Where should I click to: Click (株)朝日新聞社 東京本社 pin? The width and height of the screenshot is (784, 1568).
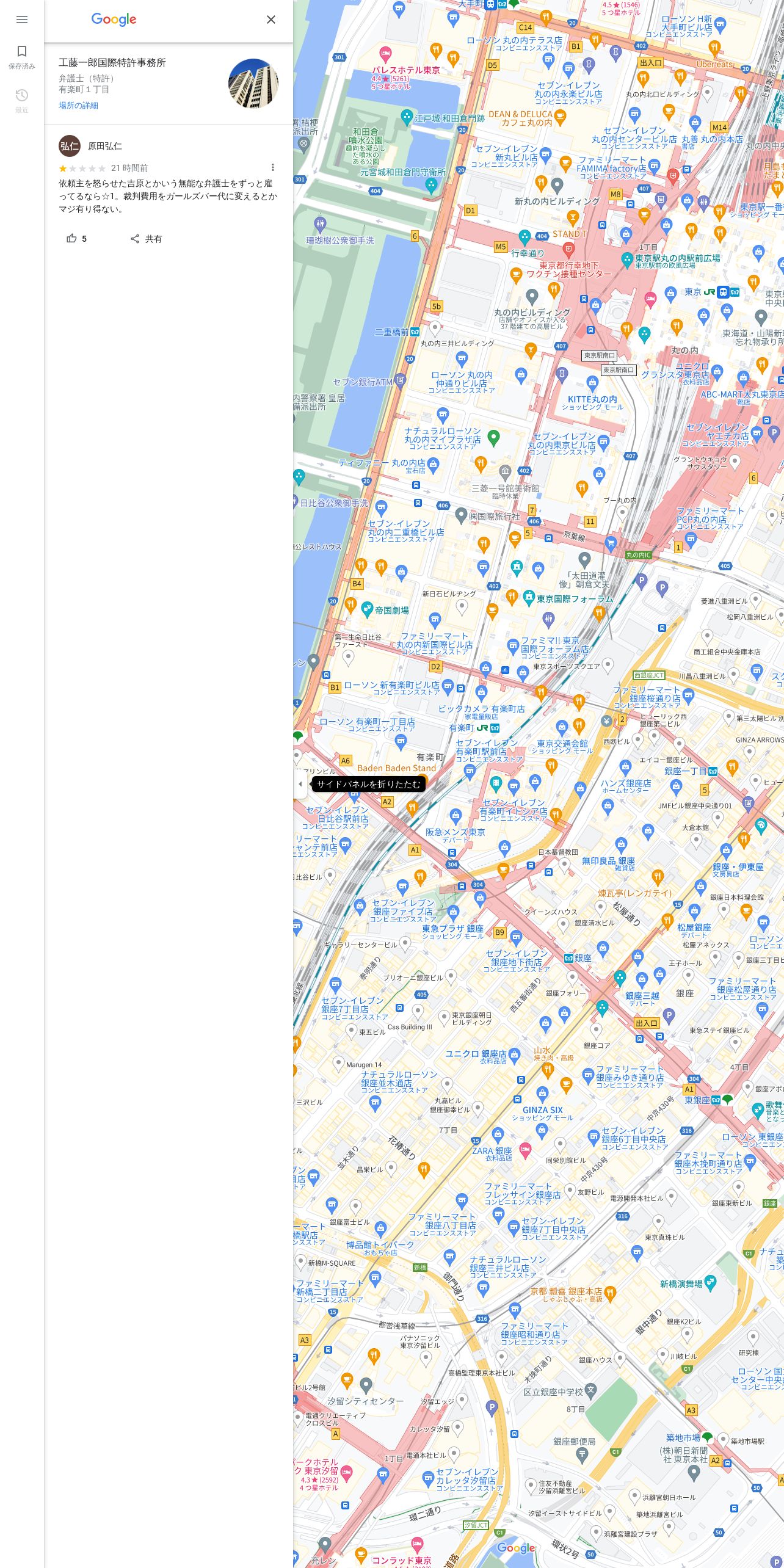[694, 1472]
